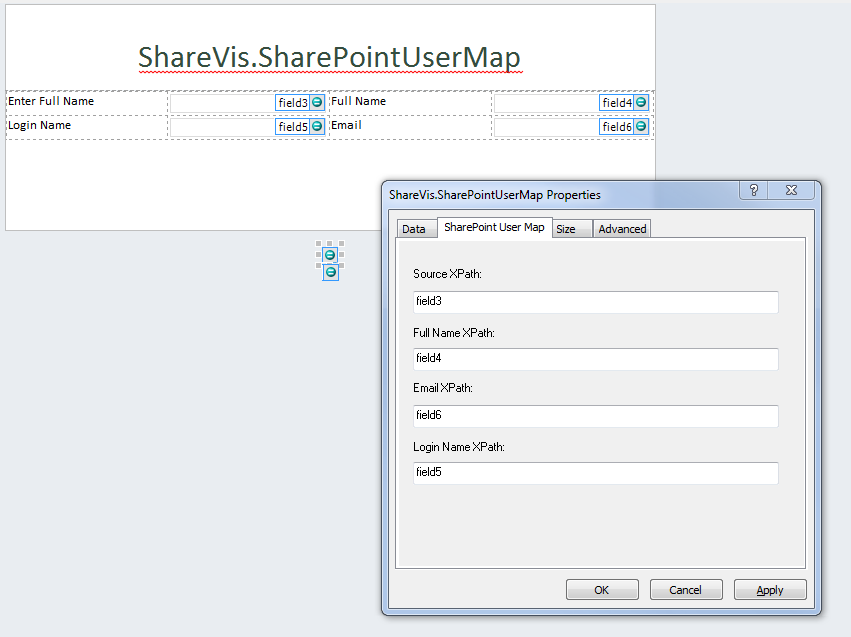851x637 pixels.
Task: Click the Login Name text box on form
Action: click(x=247, y=127)
